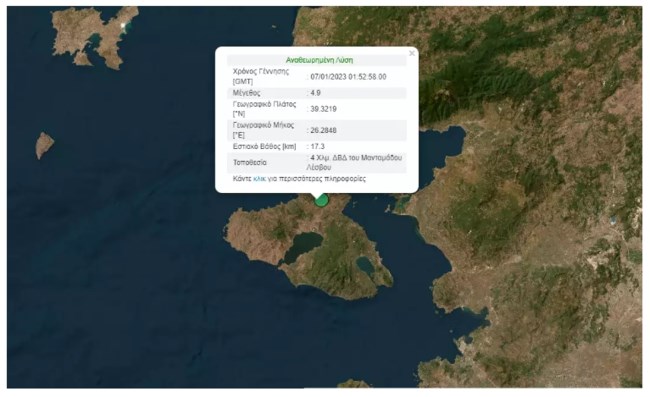Select the 'Γεωγραφικό Μήκος [°E]' label
The image size is (650, 397).
263,130
